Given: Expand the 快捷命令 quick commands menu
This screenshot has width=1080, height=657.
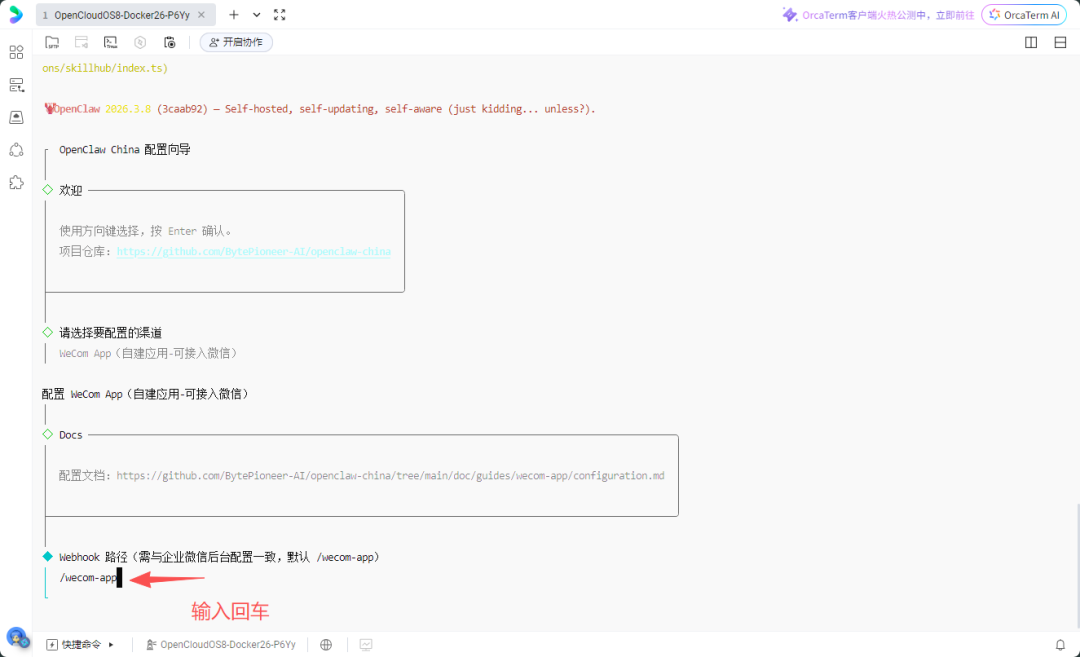Looking at the screenshot, I should (x=80, y=645).
